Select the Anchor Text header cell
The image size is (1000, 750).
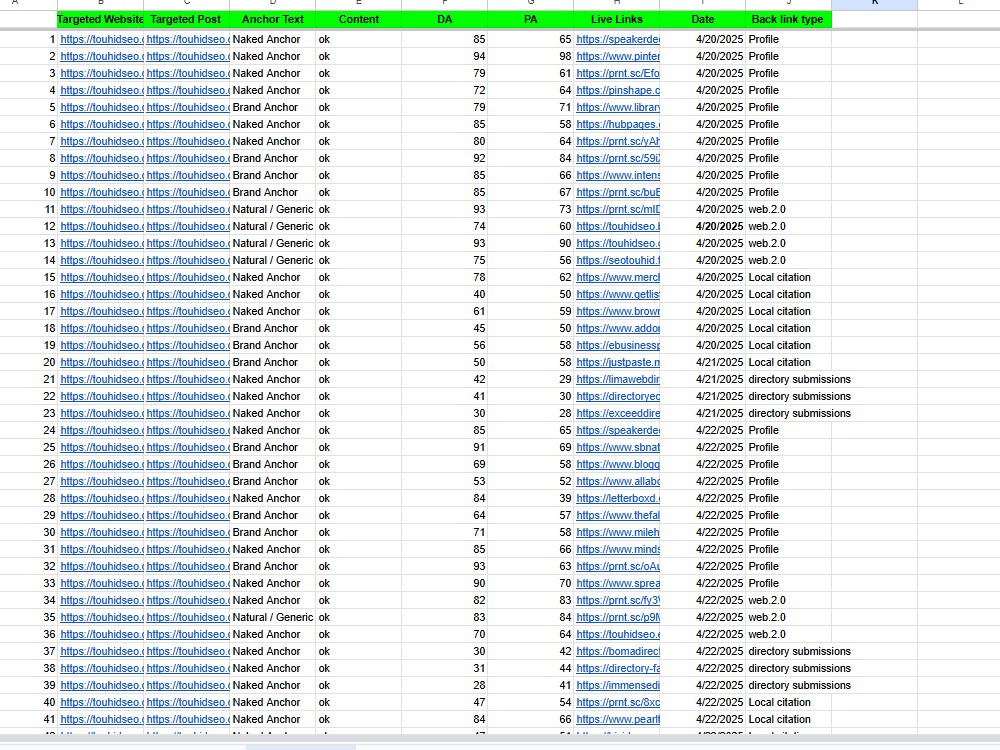272,19
